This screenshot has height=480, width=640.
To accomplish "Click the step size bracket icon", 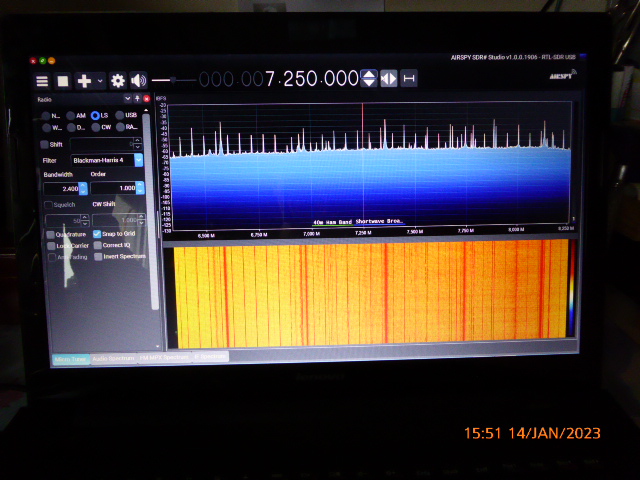I will coord(408,79).
